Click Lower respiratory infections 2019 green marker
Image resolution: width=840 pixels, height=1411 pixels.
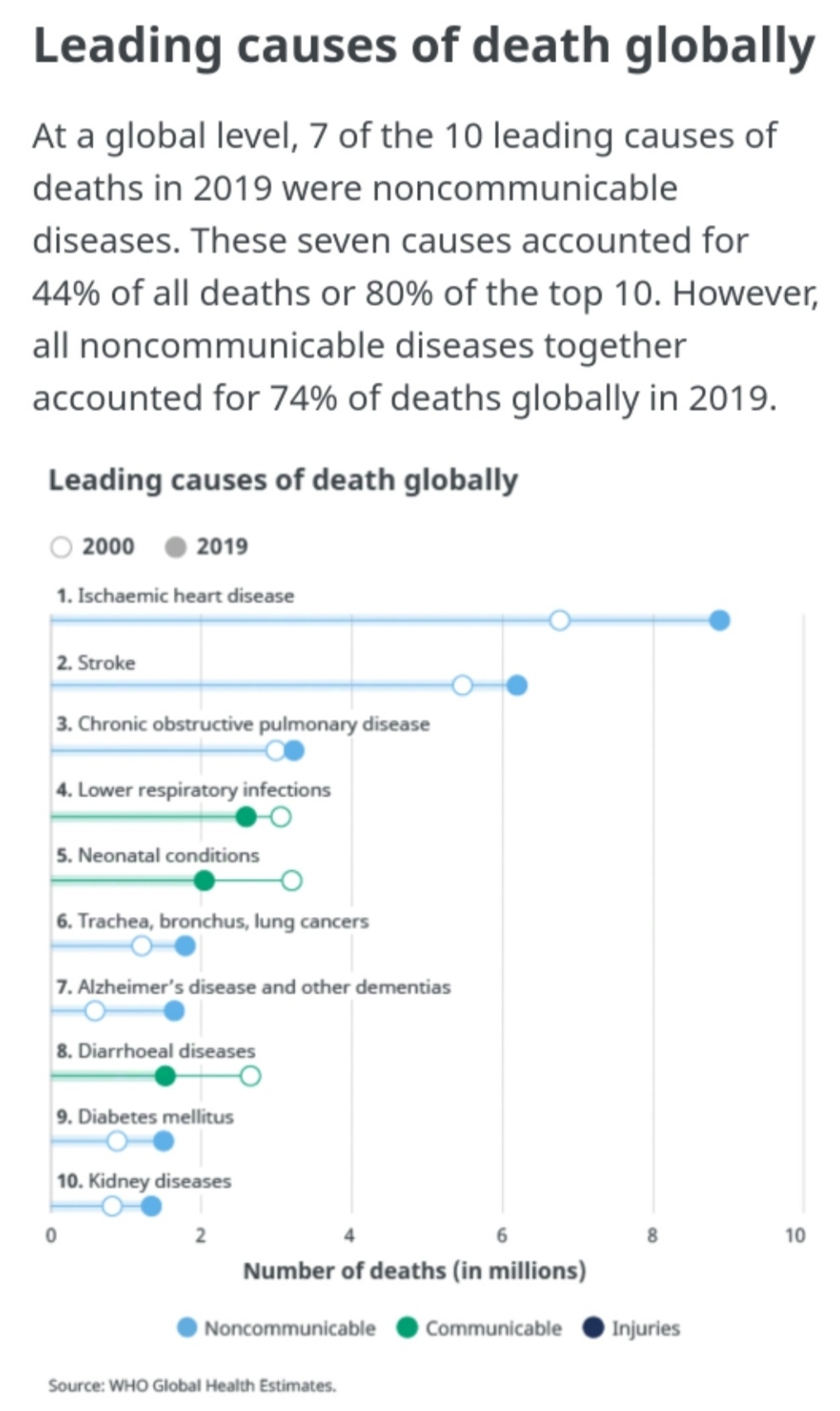click(246, 817)
